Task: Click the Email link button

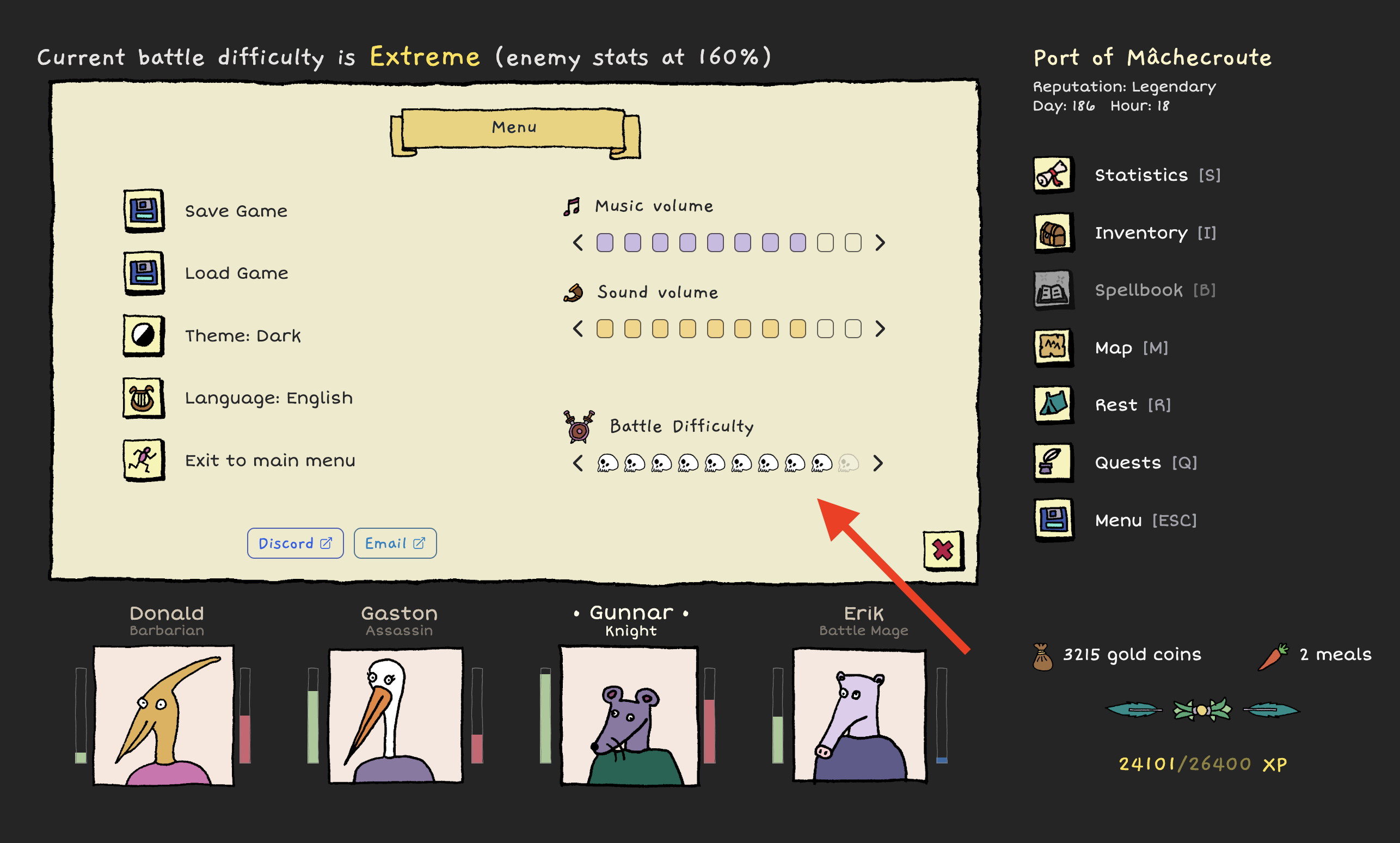Action: pos(395,543)
